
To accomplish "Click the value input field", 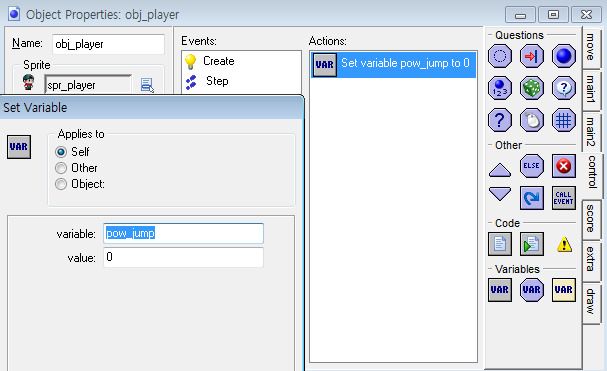I will 183,257.
